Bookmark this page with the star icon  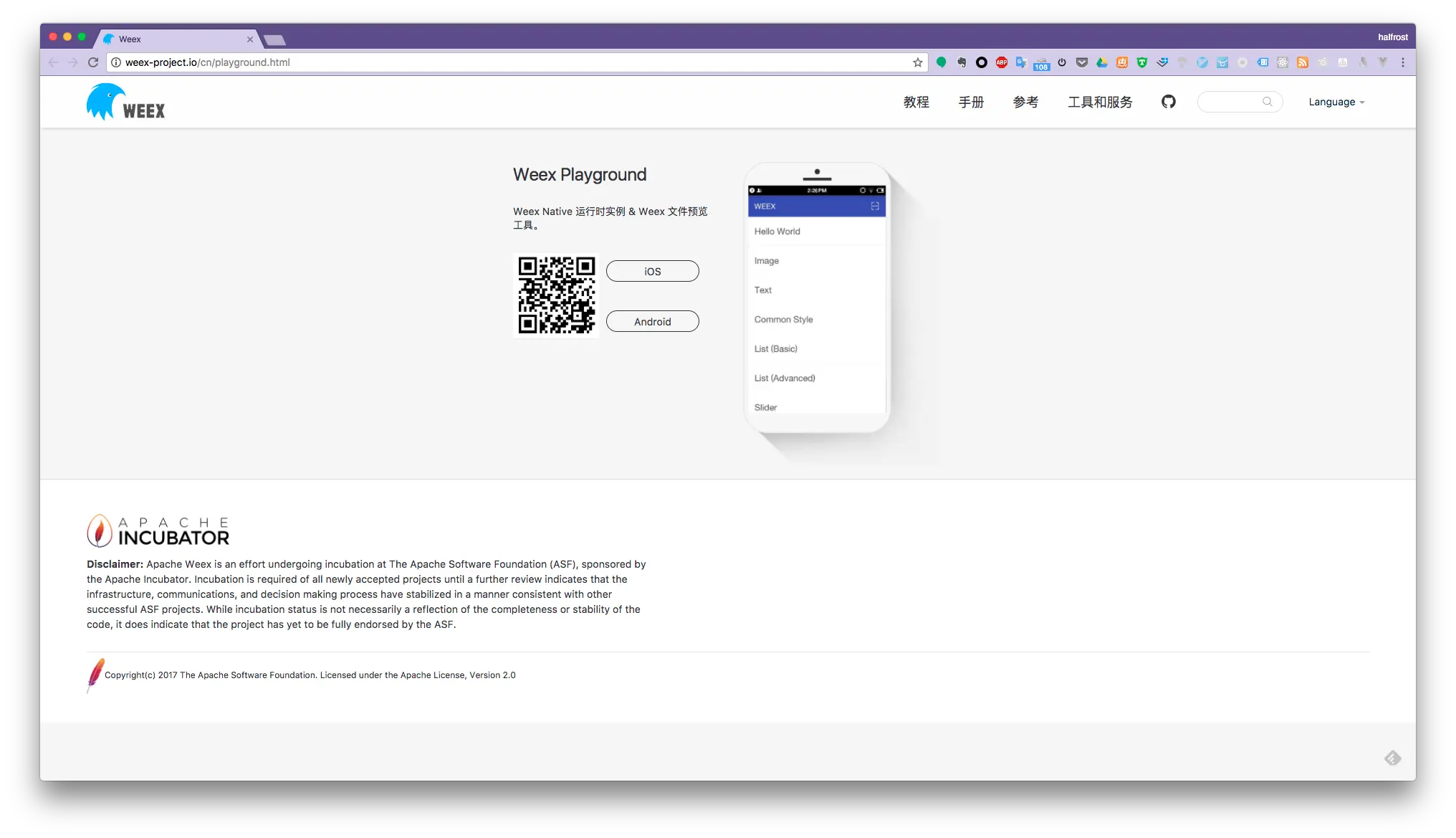point(917,62)
